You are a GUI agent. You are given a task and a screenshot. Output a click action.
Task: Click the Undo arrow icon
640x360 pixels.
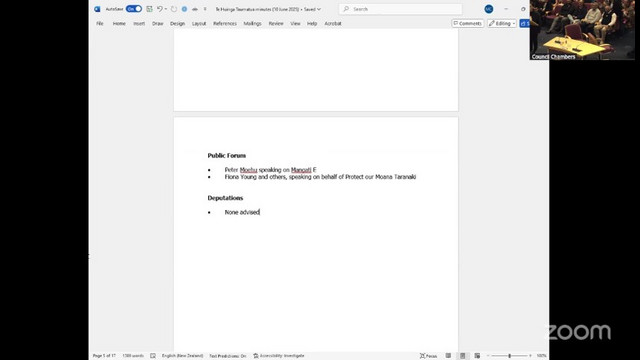pyautogui.click(x=160, y=9)
